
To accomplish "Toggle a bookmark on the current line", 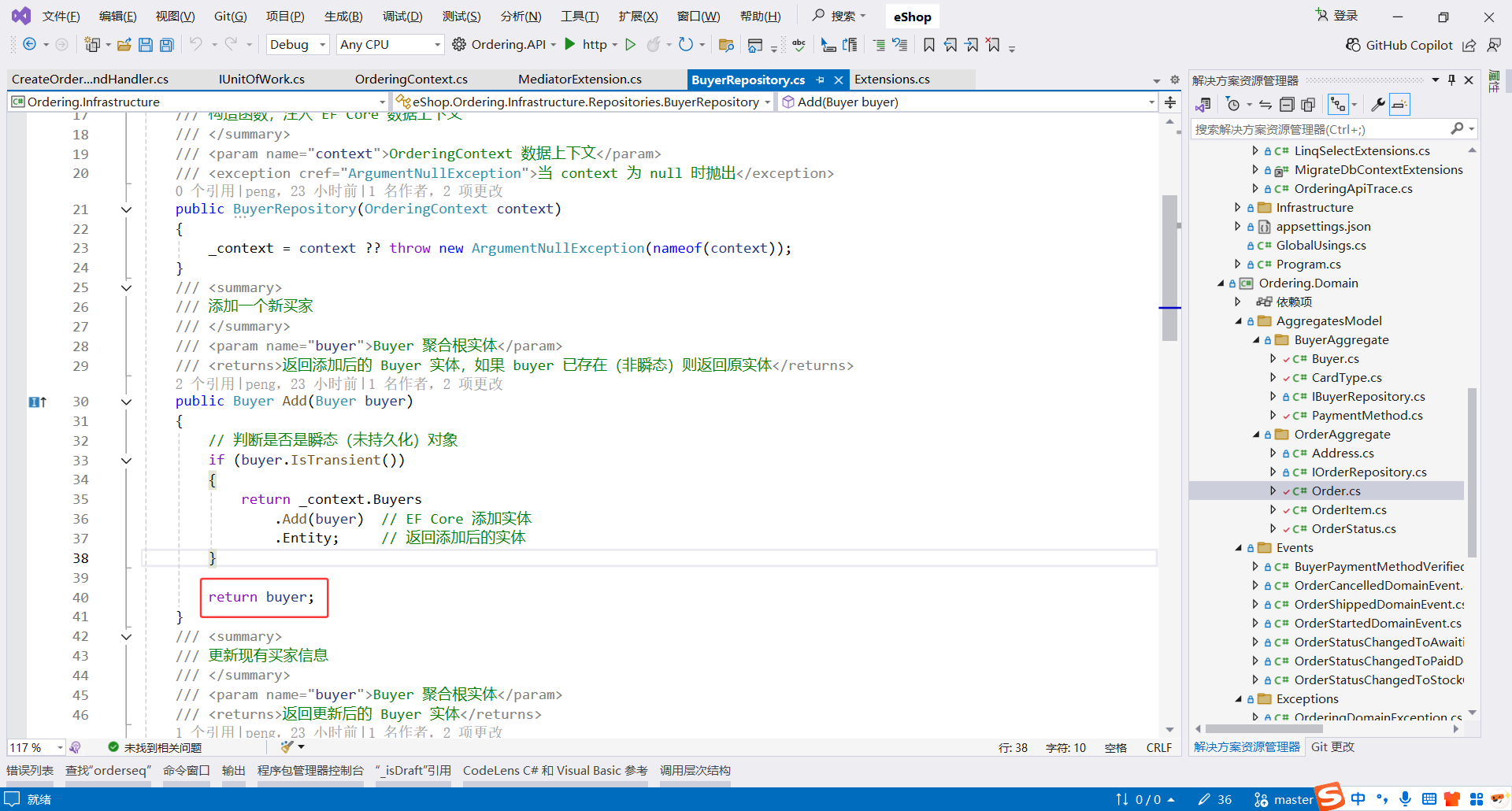I will [x=929, y=44].
